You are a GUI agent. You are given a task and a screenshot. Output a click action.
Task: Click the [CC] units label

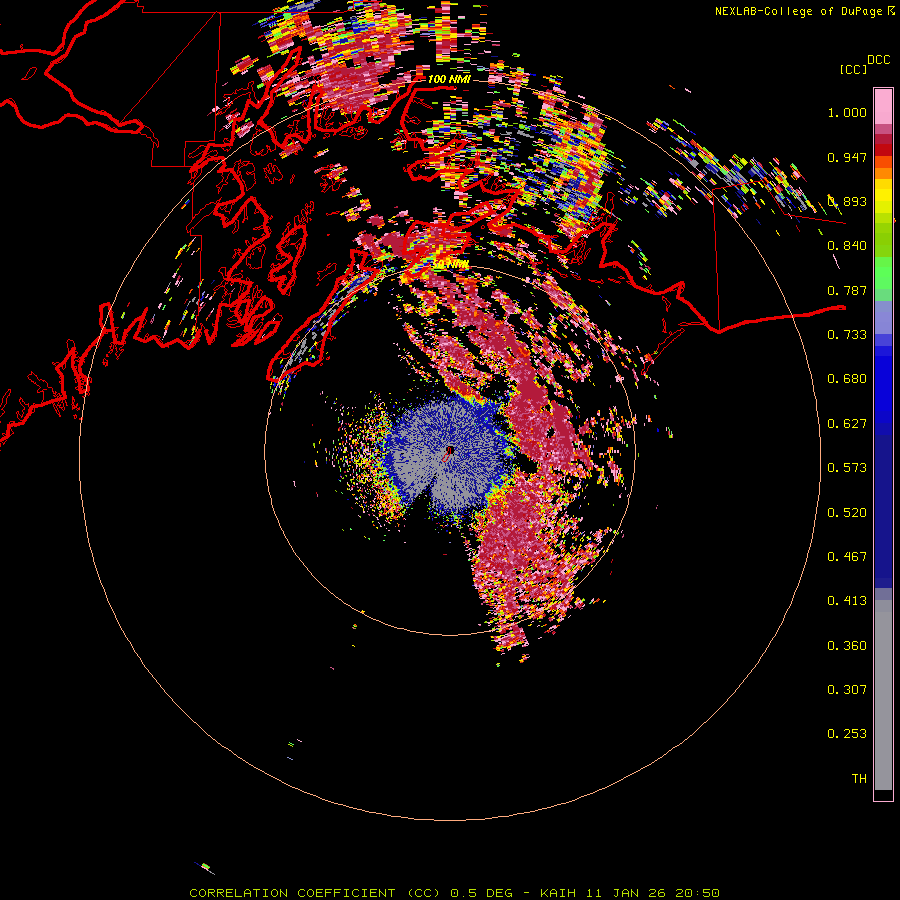click(853, 69)
